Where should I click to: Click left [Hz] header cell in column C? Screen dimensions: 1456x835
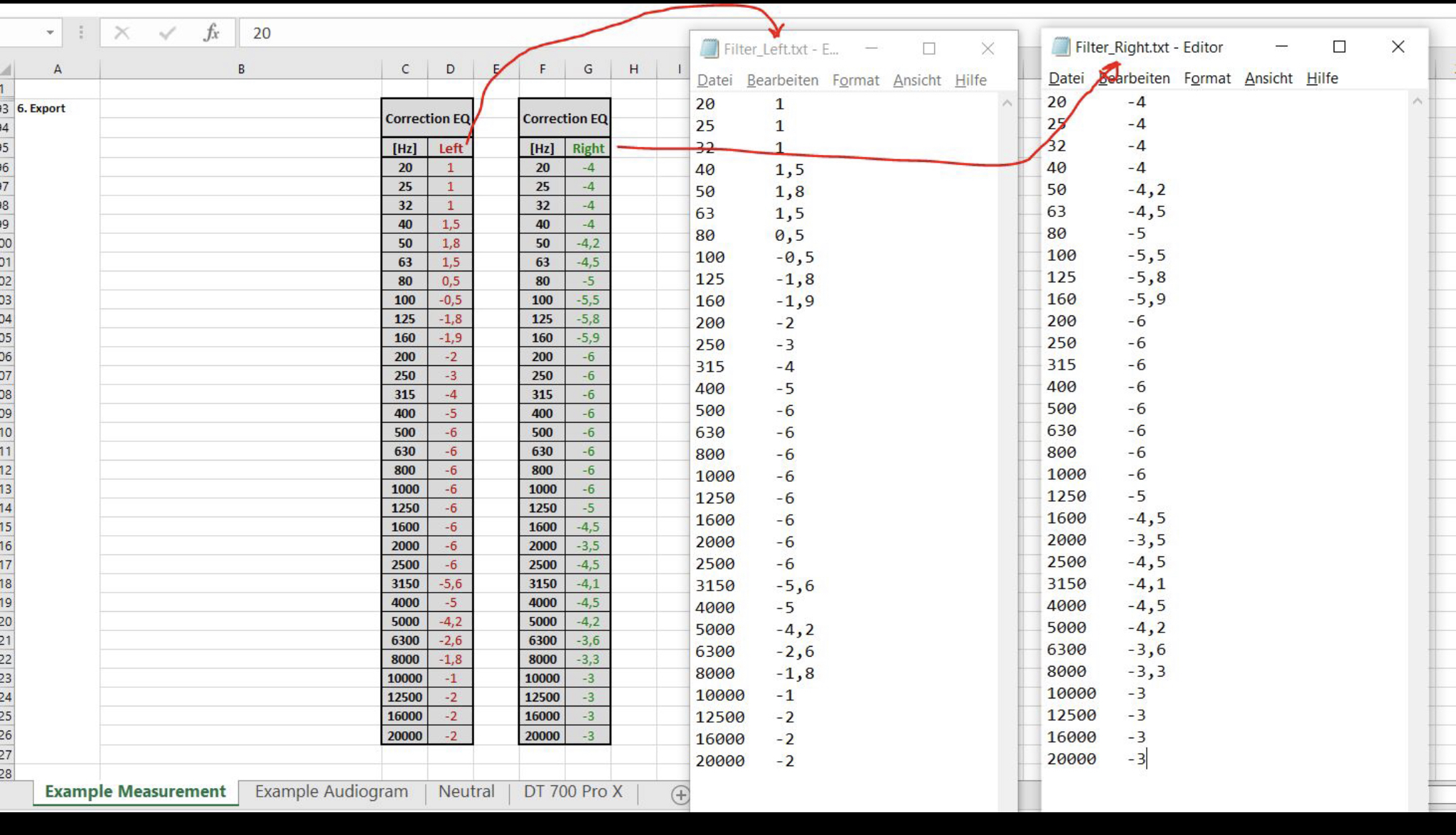pos(405,149)
